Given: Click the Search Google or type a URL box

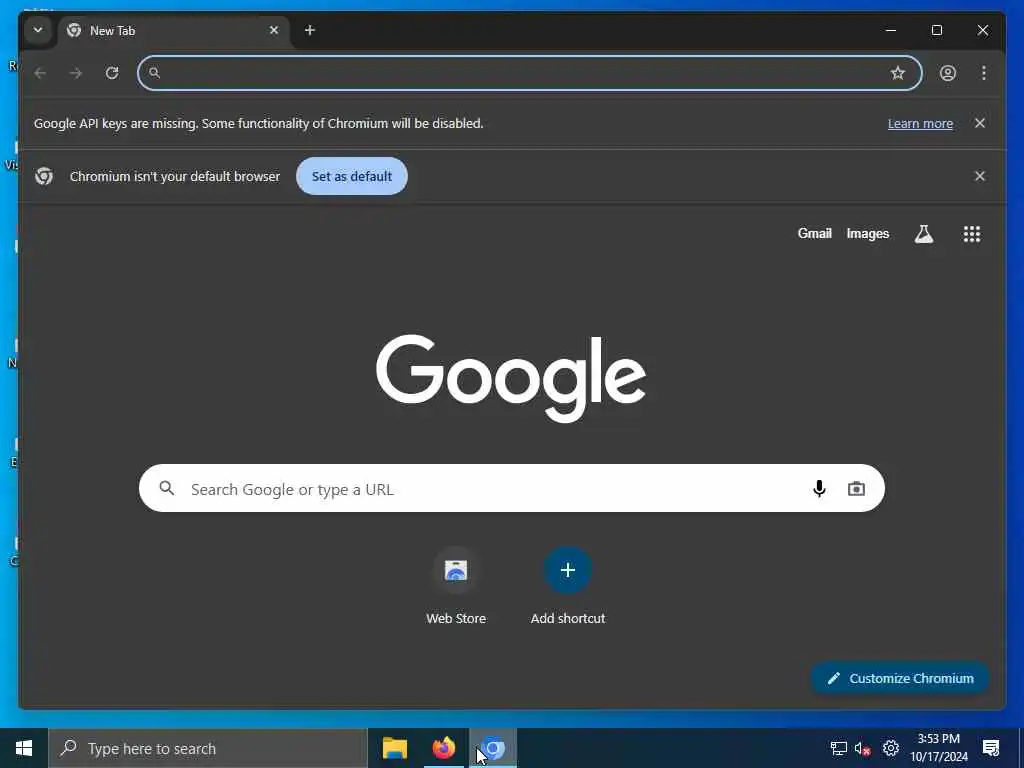Looking at the screenshot, I should pos(512,488).
